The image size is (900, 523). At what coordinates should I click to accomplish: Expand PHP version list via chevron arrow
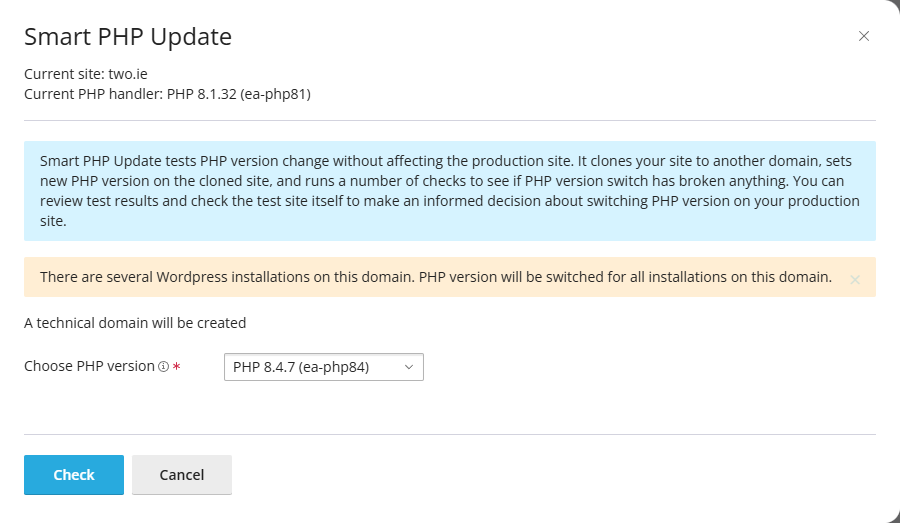409,367
